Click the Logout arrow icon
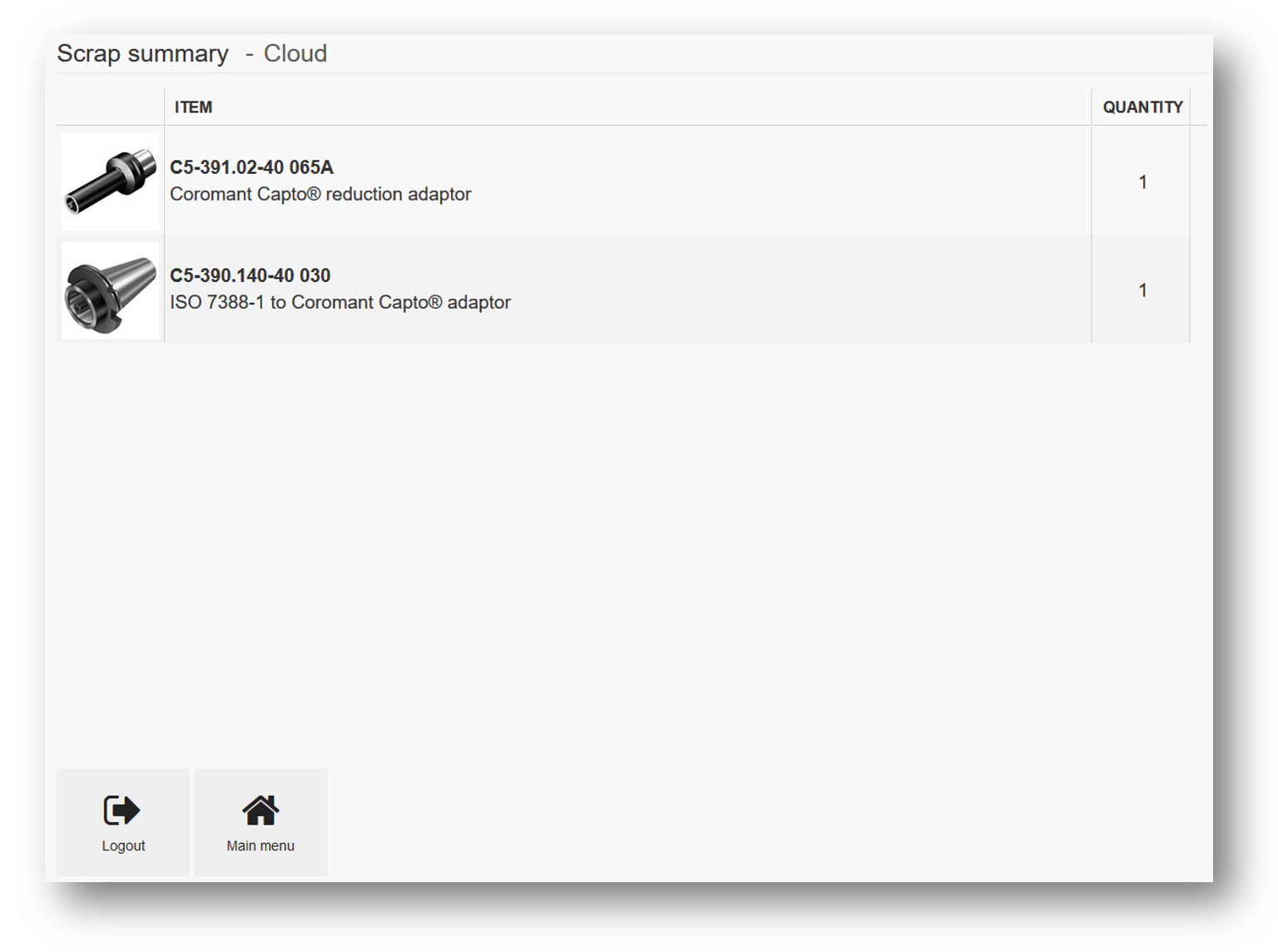The width and height of the screenshot is (1278, 952). click(121, 810)
